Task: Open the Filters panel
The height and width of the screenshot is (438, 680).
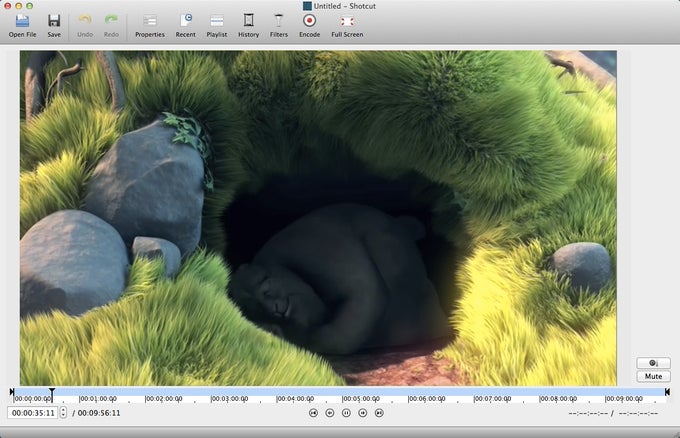Action: pos(279,26)
